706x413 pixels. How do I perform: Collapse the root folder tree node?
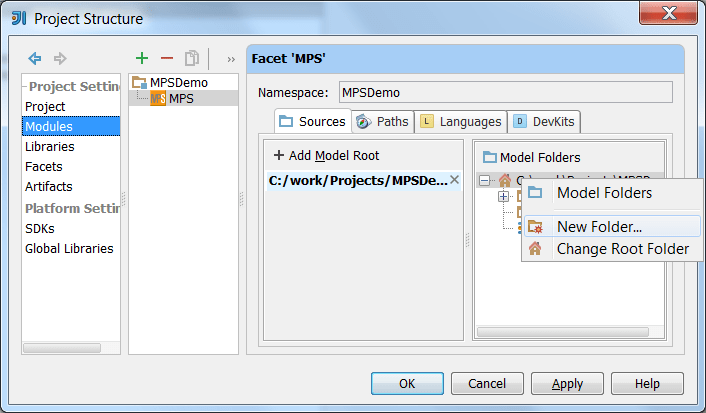pos(485,181)
